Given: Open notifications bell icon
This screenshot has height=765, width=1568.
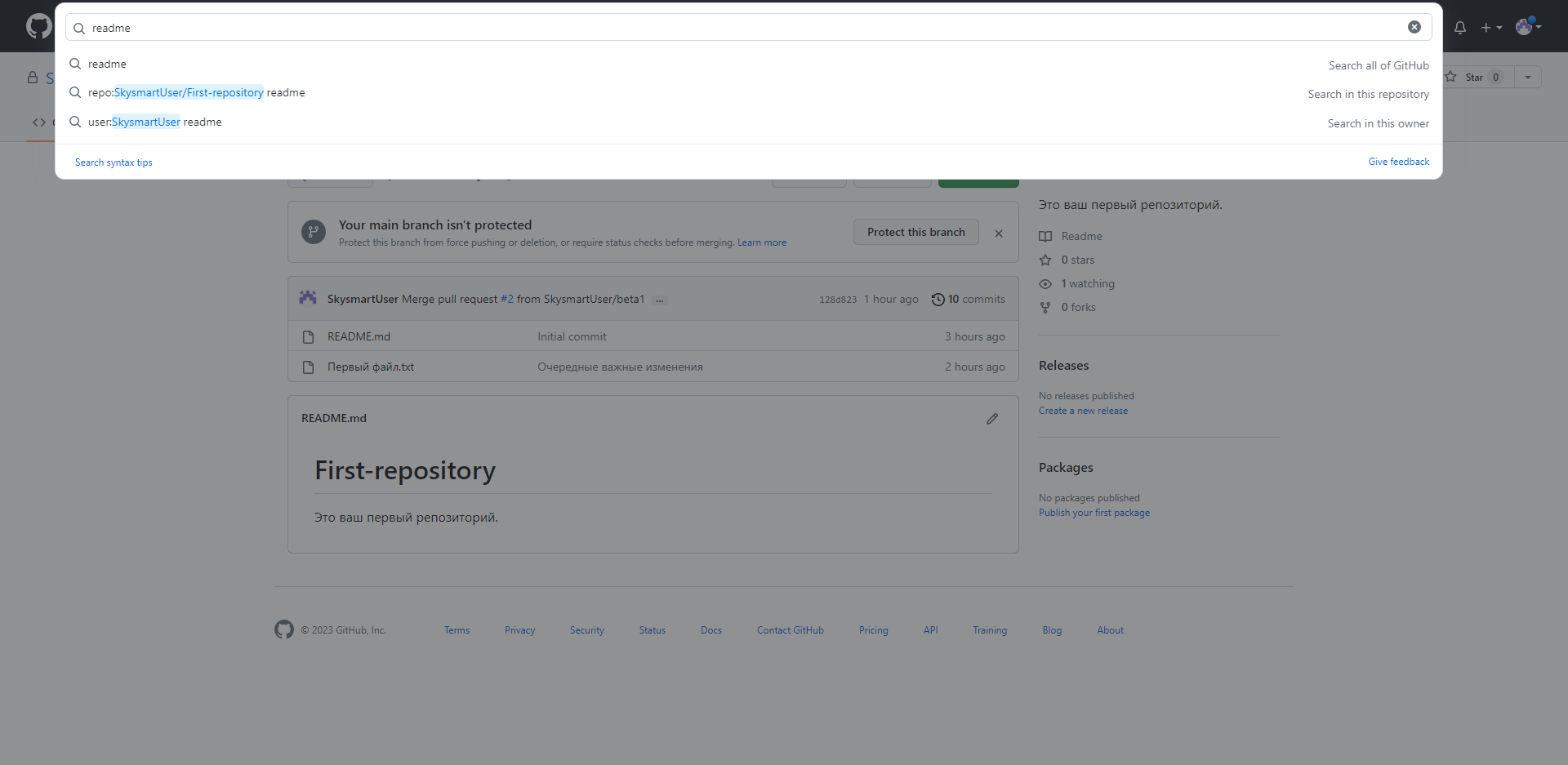Looking at the screenshot, I should tap(1460, 27).
